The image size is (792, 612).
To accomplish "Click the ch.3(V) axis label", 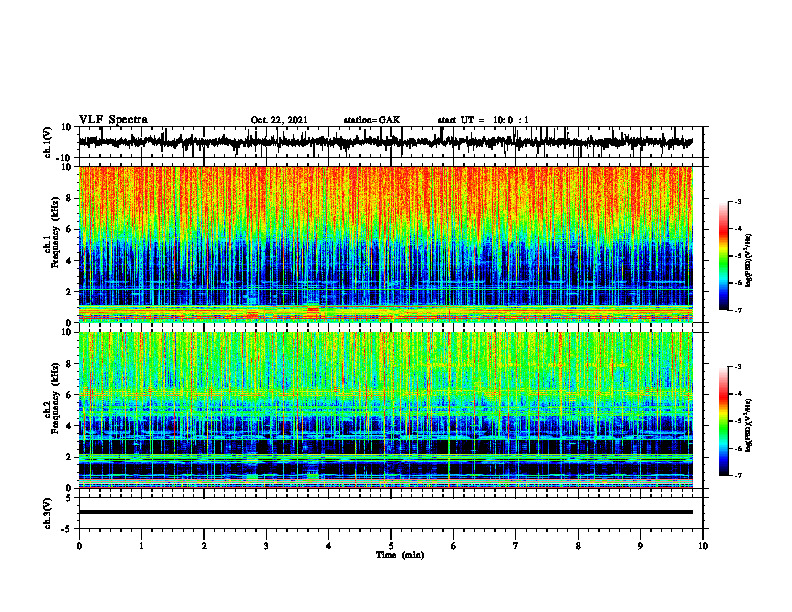I will [48, 513].
